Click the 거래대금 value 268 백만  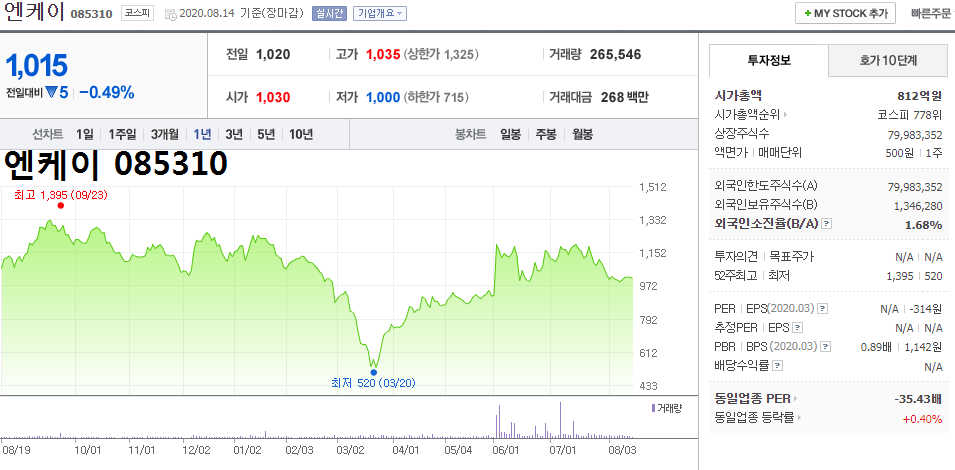[624, 97]
